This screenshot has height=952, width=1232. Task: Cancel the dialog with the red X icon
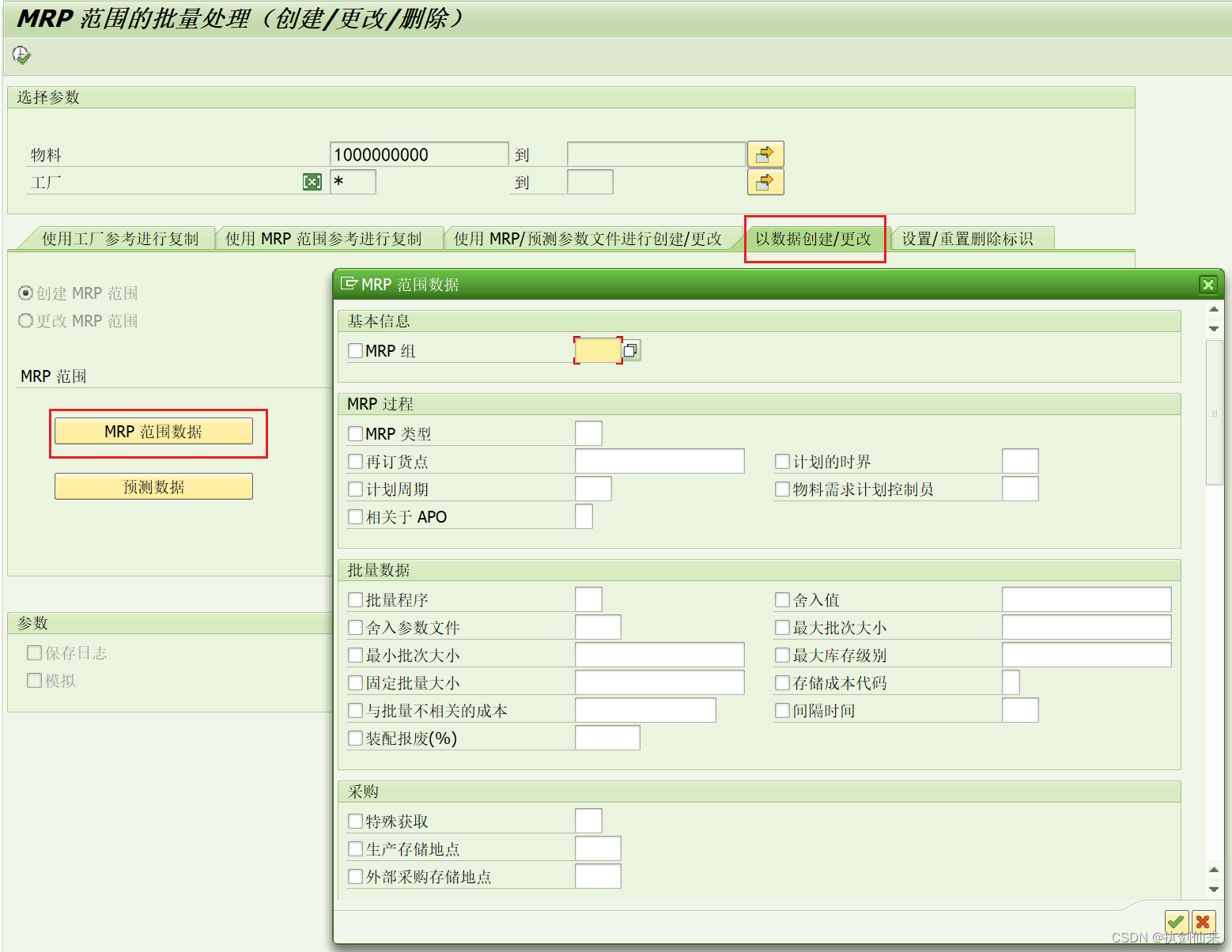[1204, 922]
